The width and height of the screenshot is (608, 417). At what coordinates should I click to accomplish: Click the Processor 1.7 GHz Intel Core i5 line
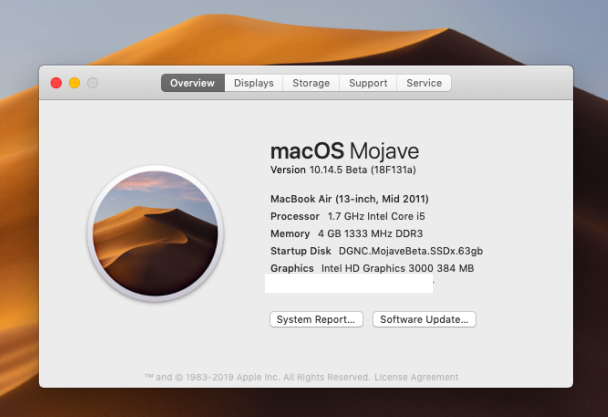348,216
